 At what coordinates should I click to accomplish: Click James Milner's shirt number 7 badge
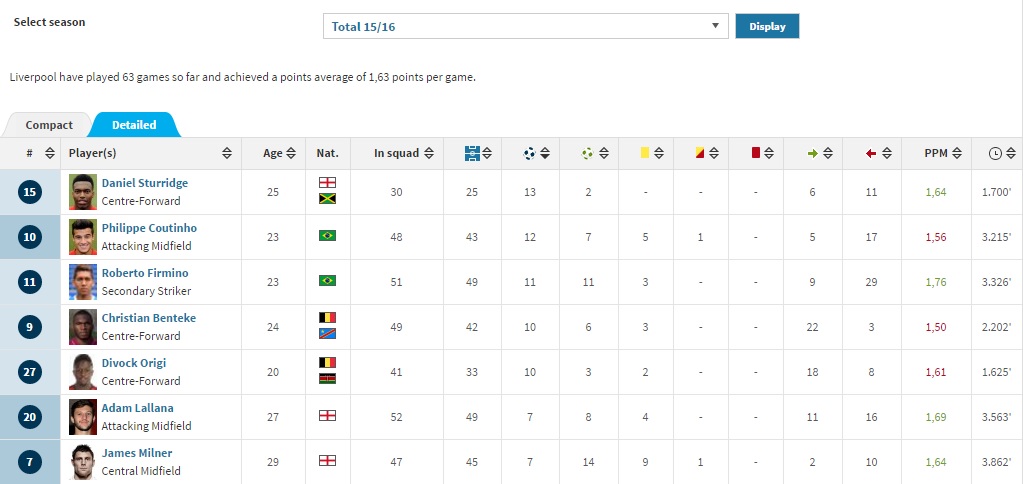click(x=30, y=462)
